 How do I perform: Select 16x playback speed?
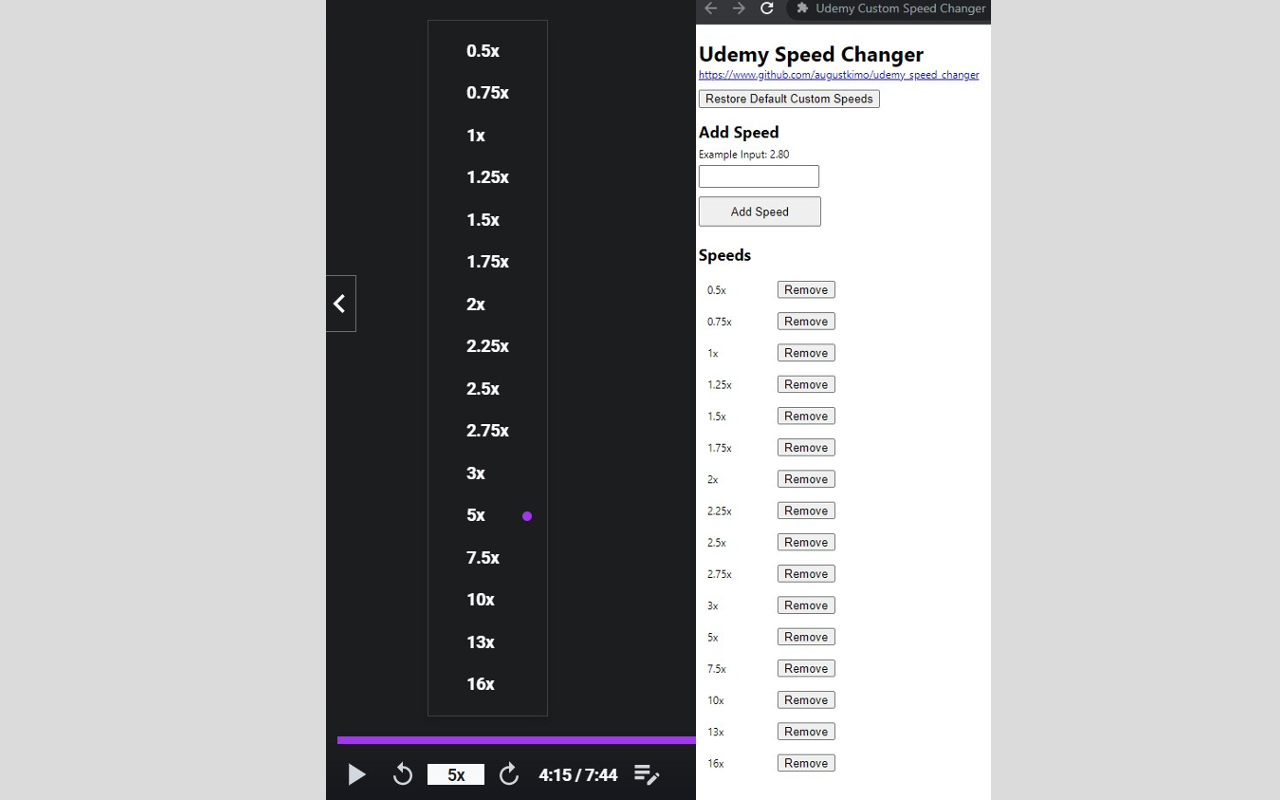coord(480,684)
